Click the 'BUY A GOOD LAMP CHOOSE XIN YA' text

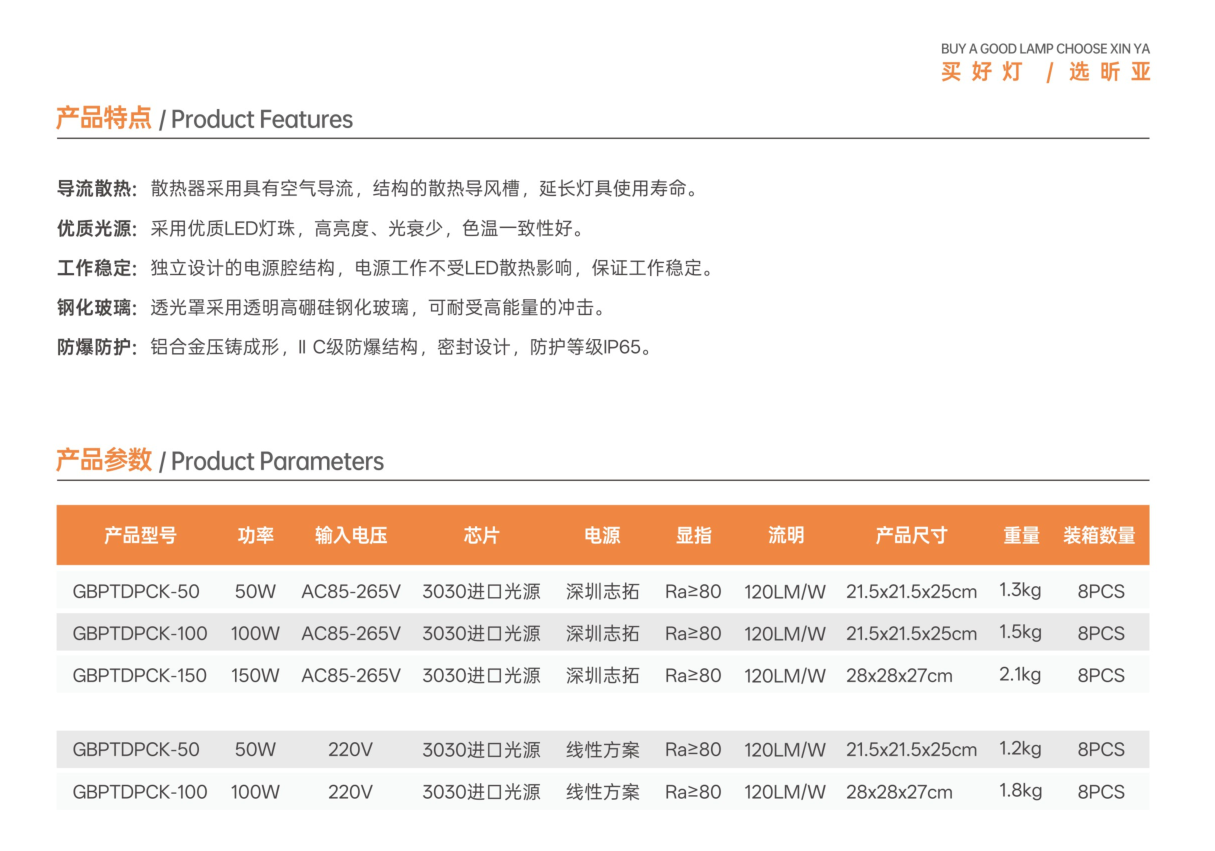point(1044,49)
